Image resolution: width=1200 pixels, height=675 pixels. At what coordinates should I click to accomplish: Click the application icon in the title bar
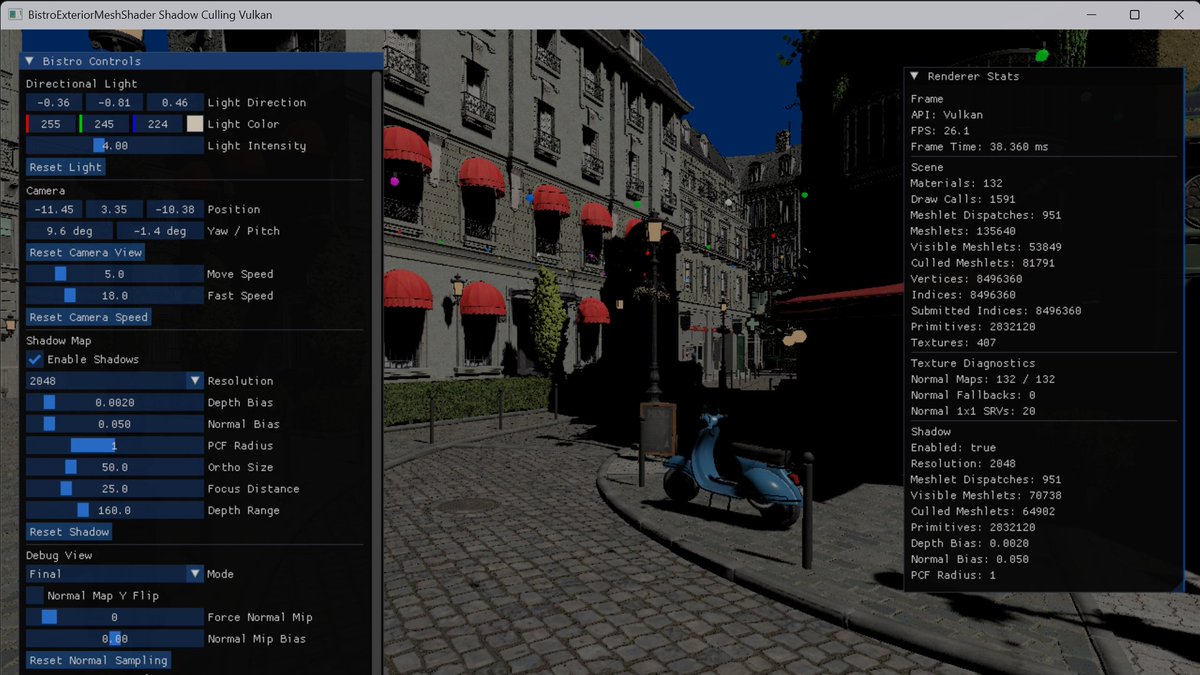coord(15,15)
